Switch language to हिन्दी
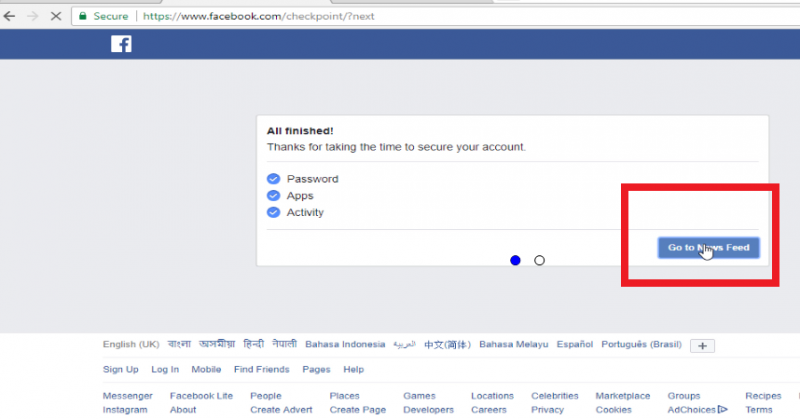The width and height of the screenshot is (800, 419). point(254,344)
